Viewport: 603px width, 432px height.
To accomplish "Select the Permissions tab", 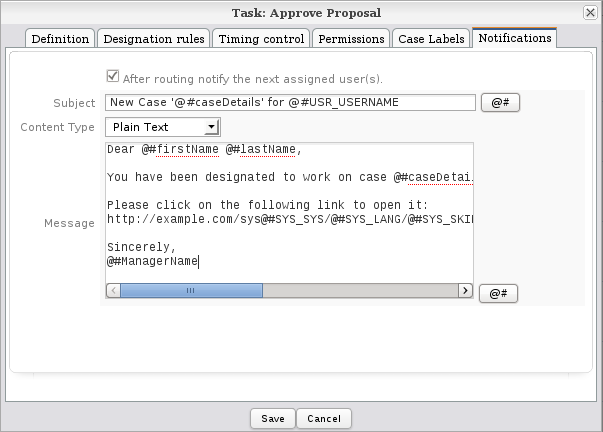I will coord(351,39).
